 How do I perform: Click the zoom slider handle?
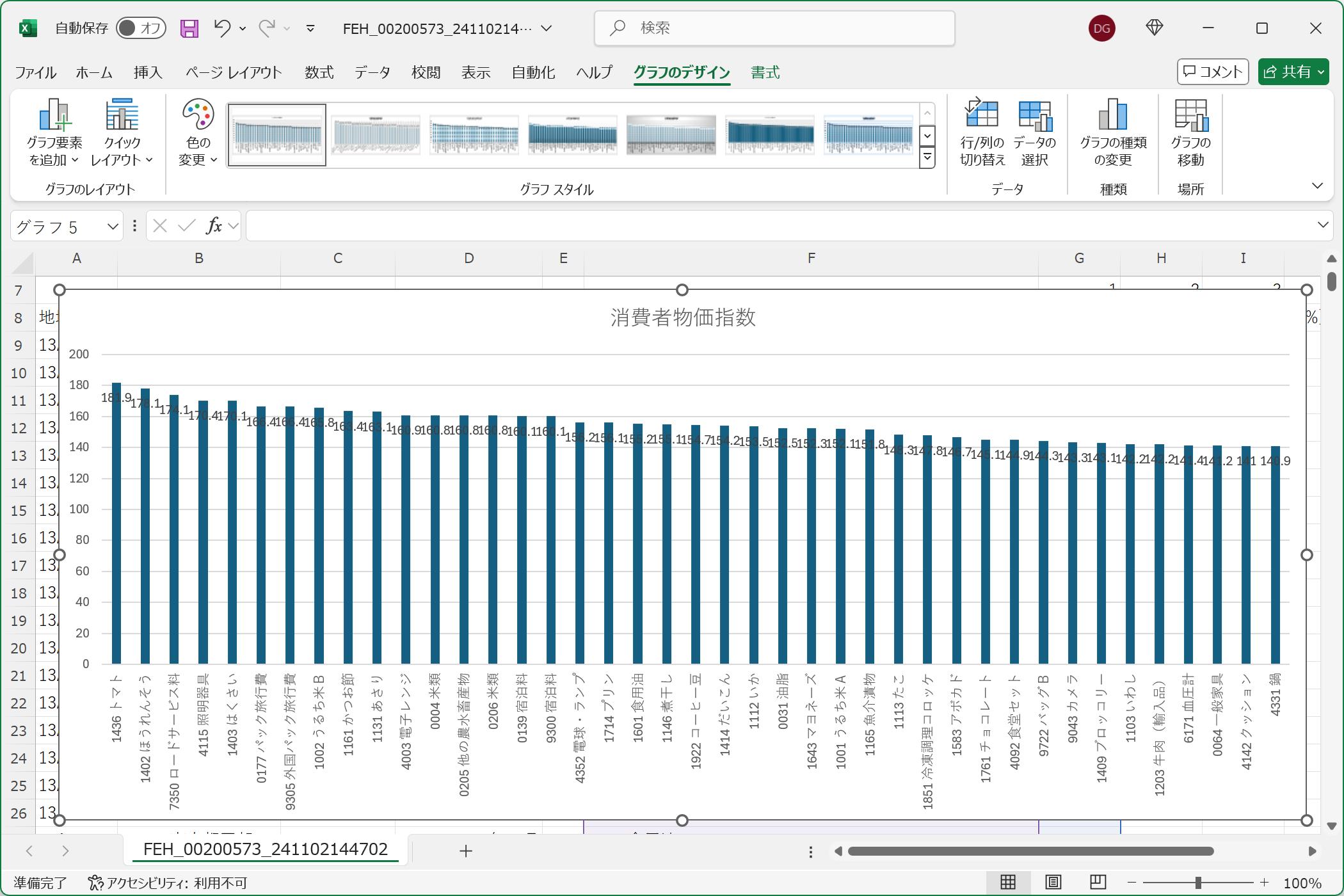pos(1198,883)
